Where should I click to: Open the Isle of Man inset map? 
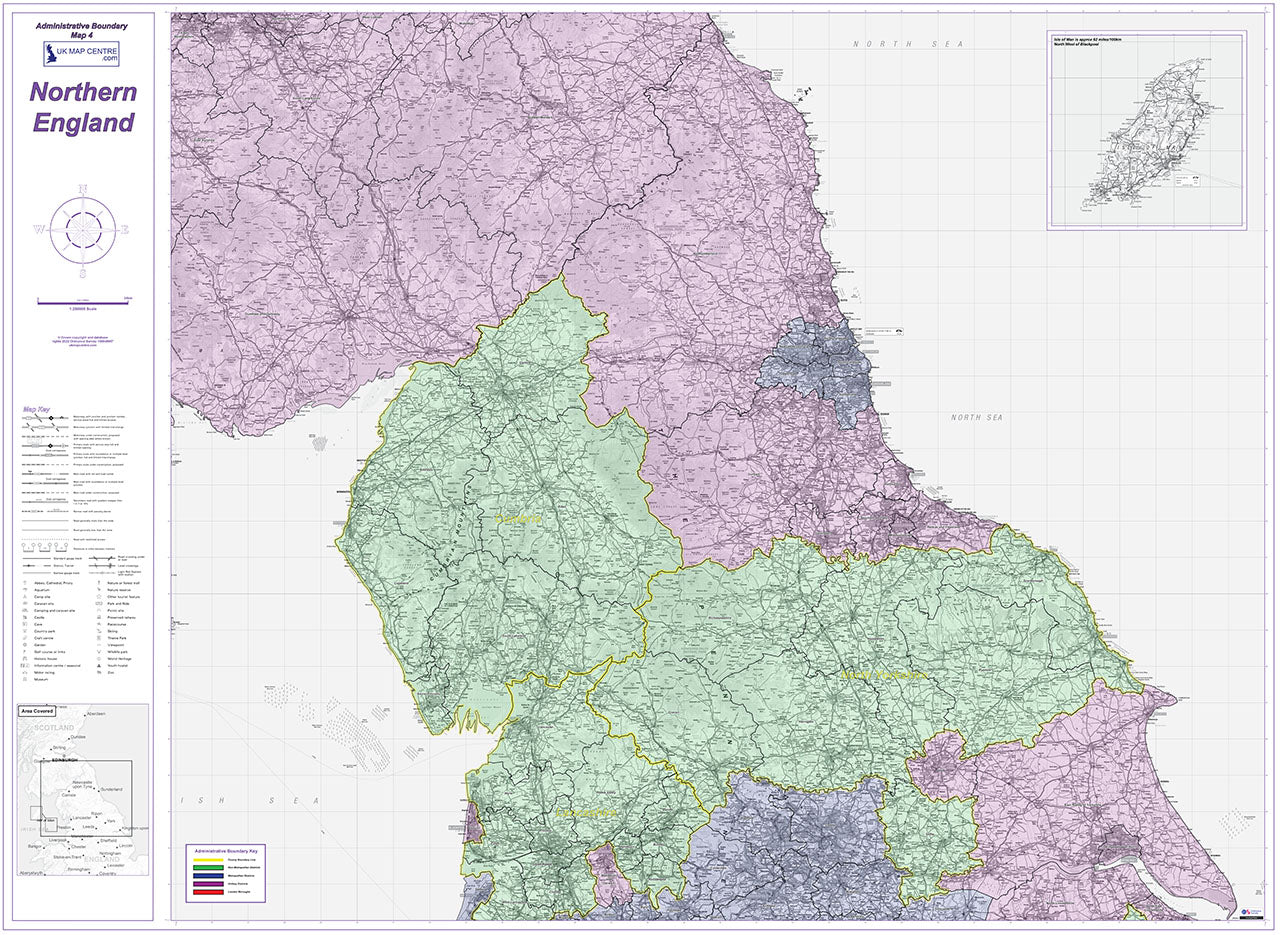pos(1145,132)
